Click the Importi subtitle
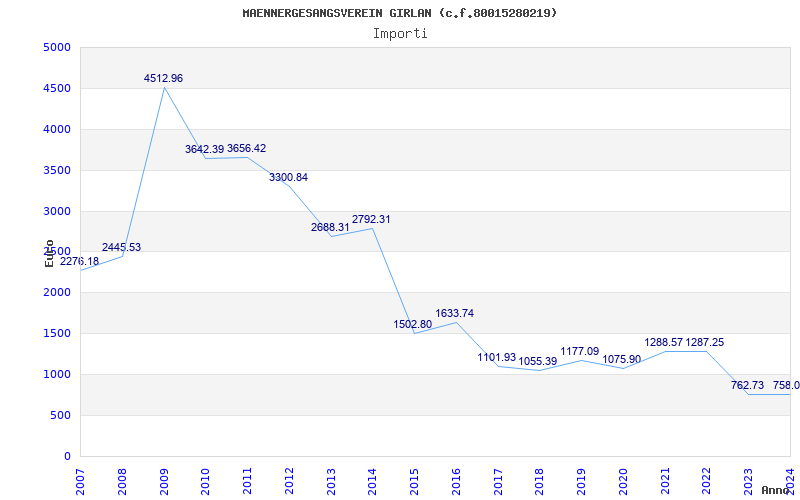Image resolution: width=800 pixels, height=500 pixels. pyautogui.click(x=400, y=34)
